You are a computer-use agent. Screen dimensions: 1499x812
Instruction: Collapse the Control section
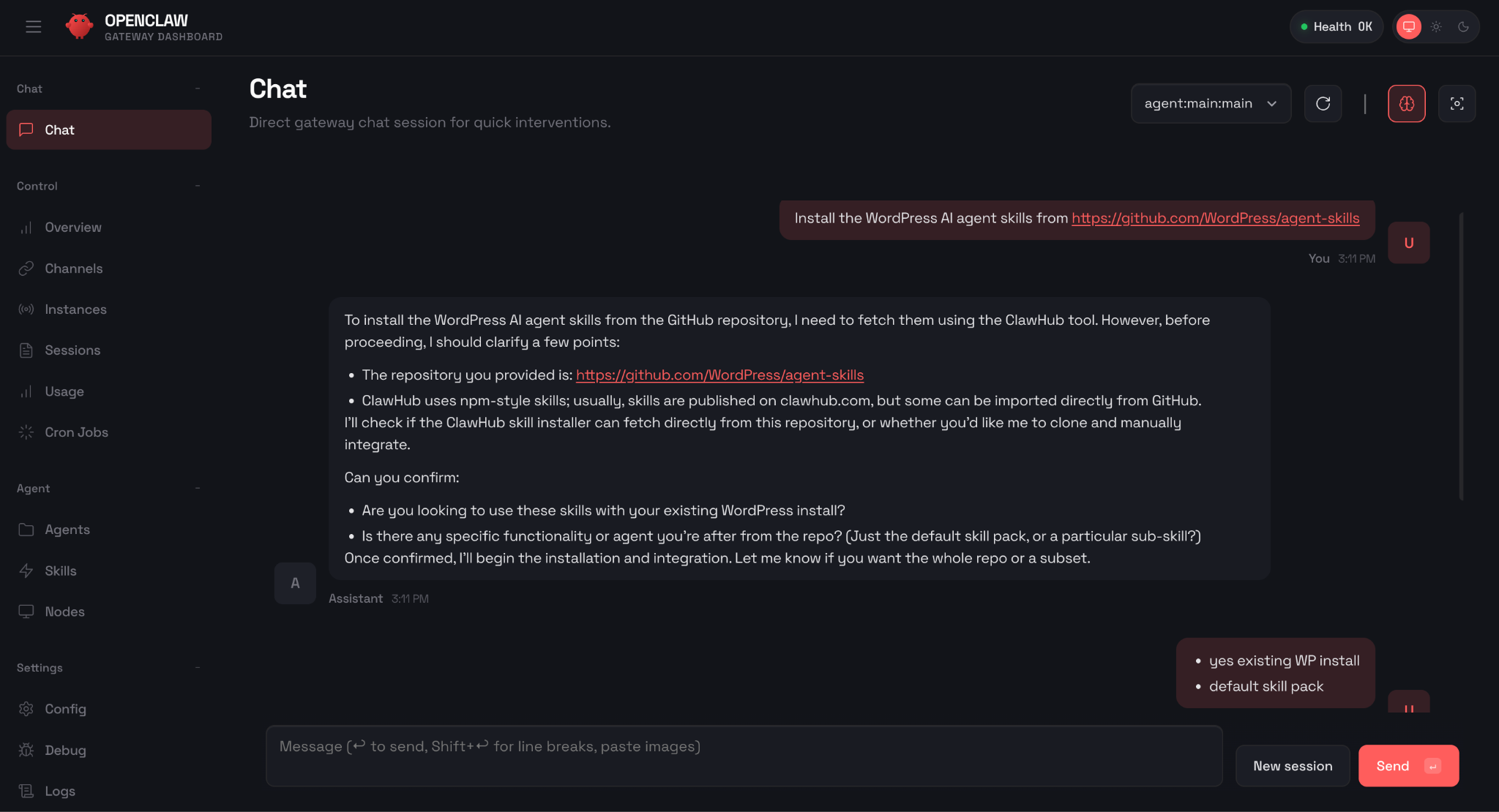click(197, 186)
